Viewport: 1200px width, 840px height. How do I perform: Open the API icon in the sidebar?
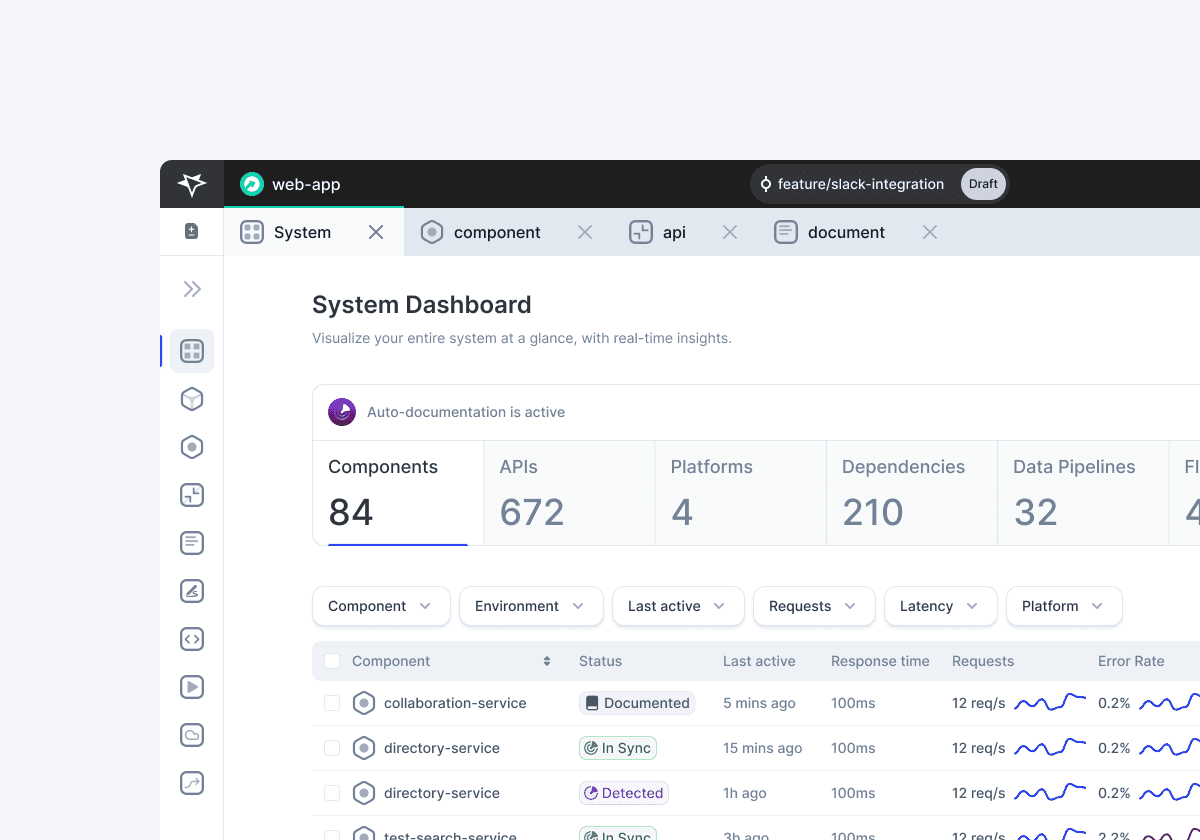(x=192, y=495)
